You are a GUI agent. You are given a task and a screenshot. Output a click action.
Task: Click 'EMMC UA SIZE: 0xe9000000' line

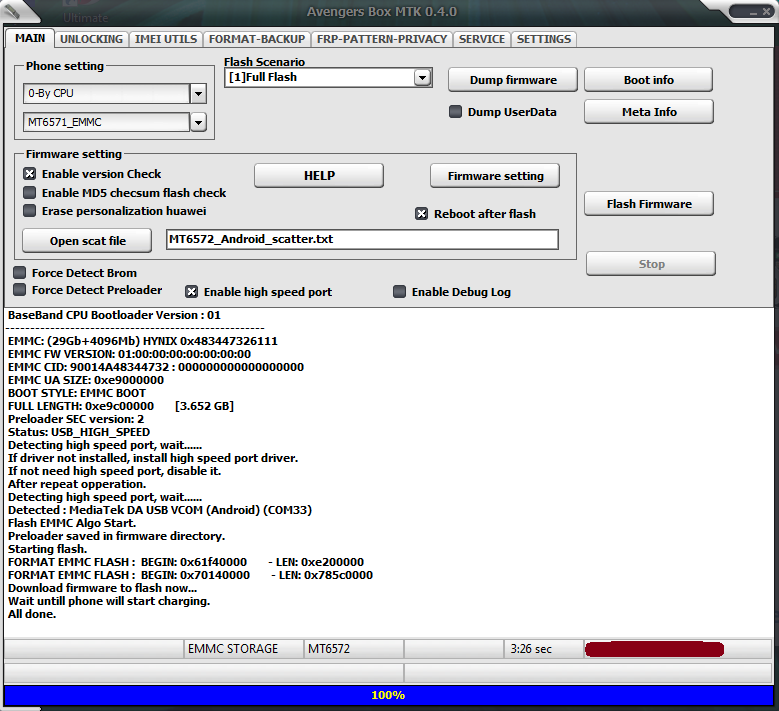86,380
